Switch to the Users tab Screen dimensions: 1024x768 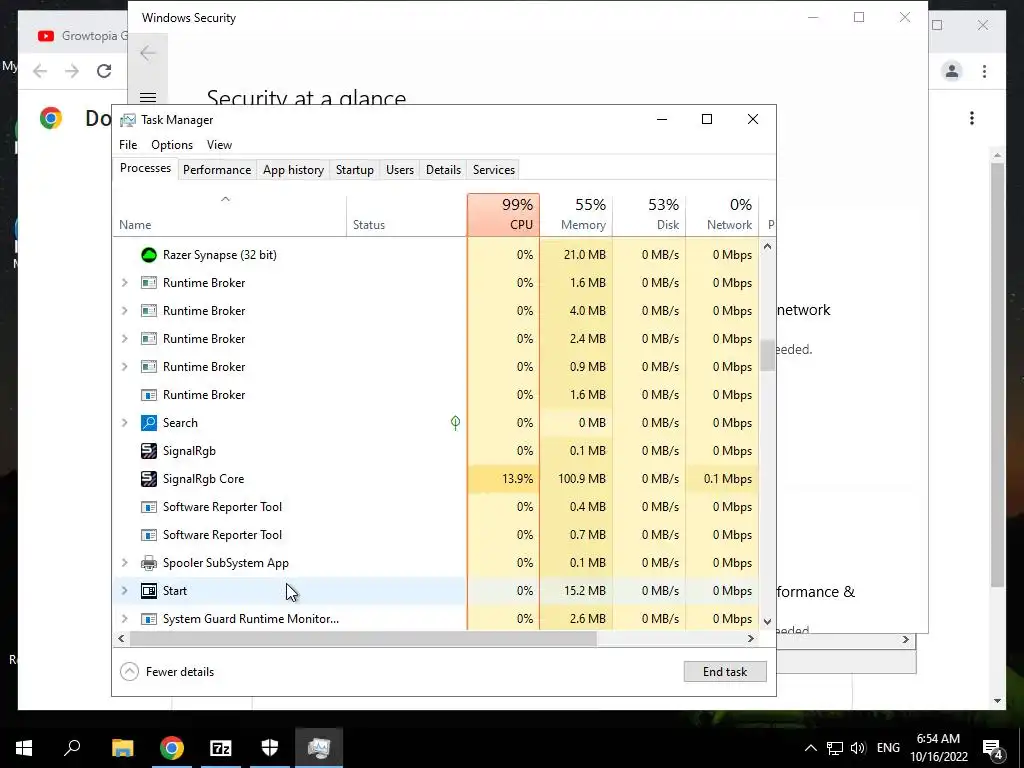coord(400,170)
